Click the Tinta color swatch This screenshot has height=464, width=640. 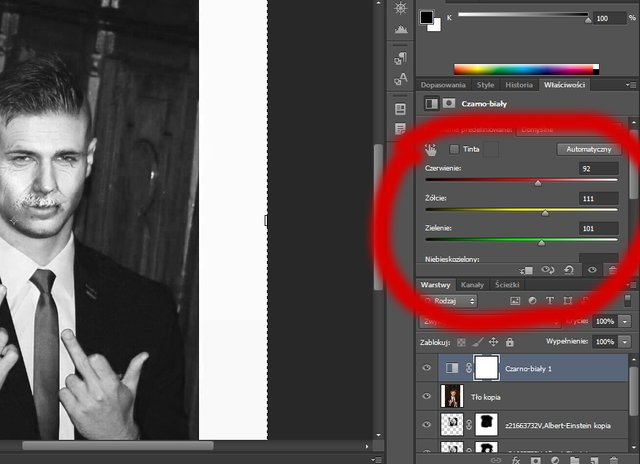[x=491, y=149]
